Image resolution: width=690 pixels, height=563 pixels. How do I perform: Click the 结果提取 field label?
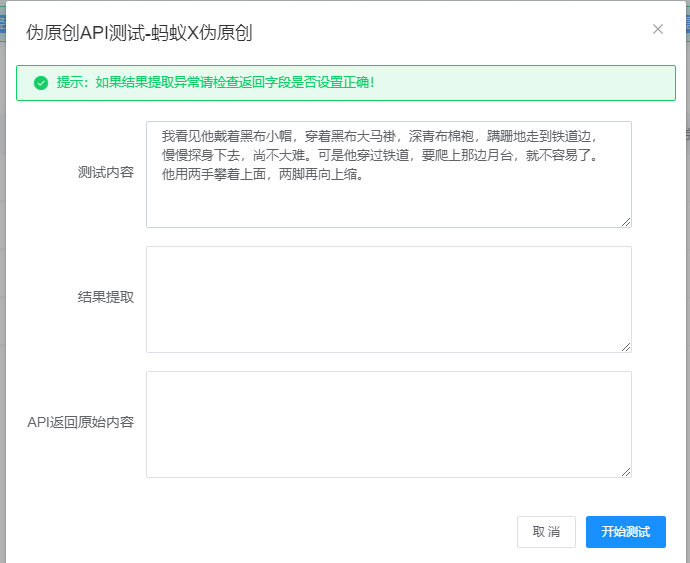[x=105, y=297]
